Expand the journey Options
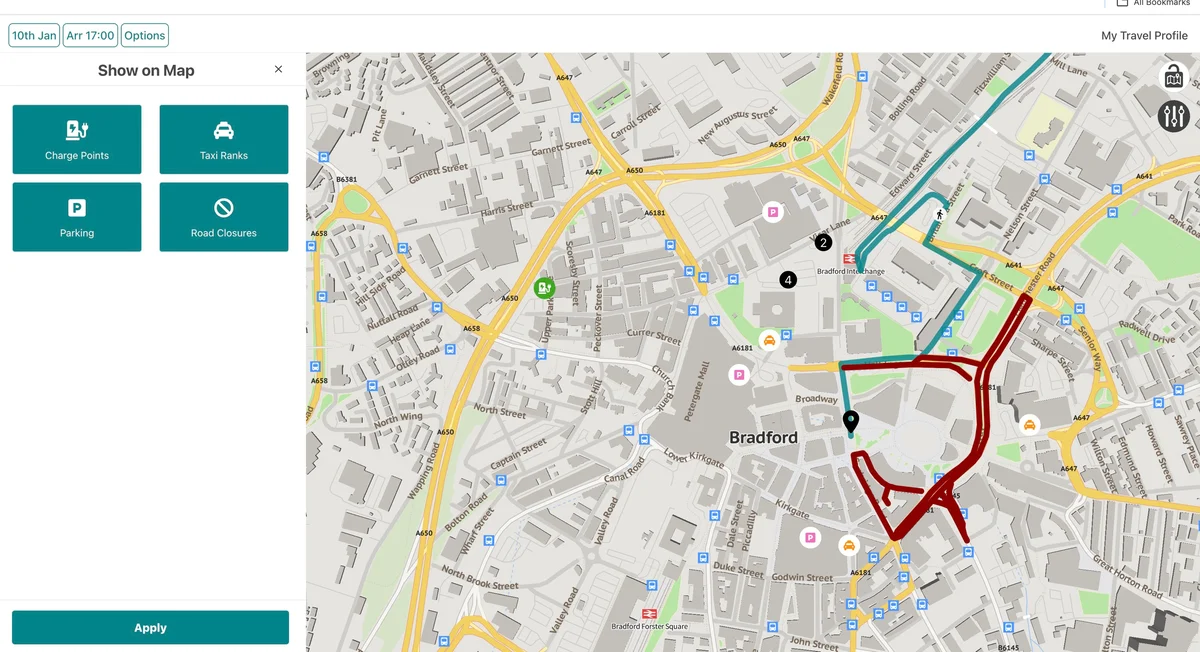1200x652 pixels. click(145, 35)
